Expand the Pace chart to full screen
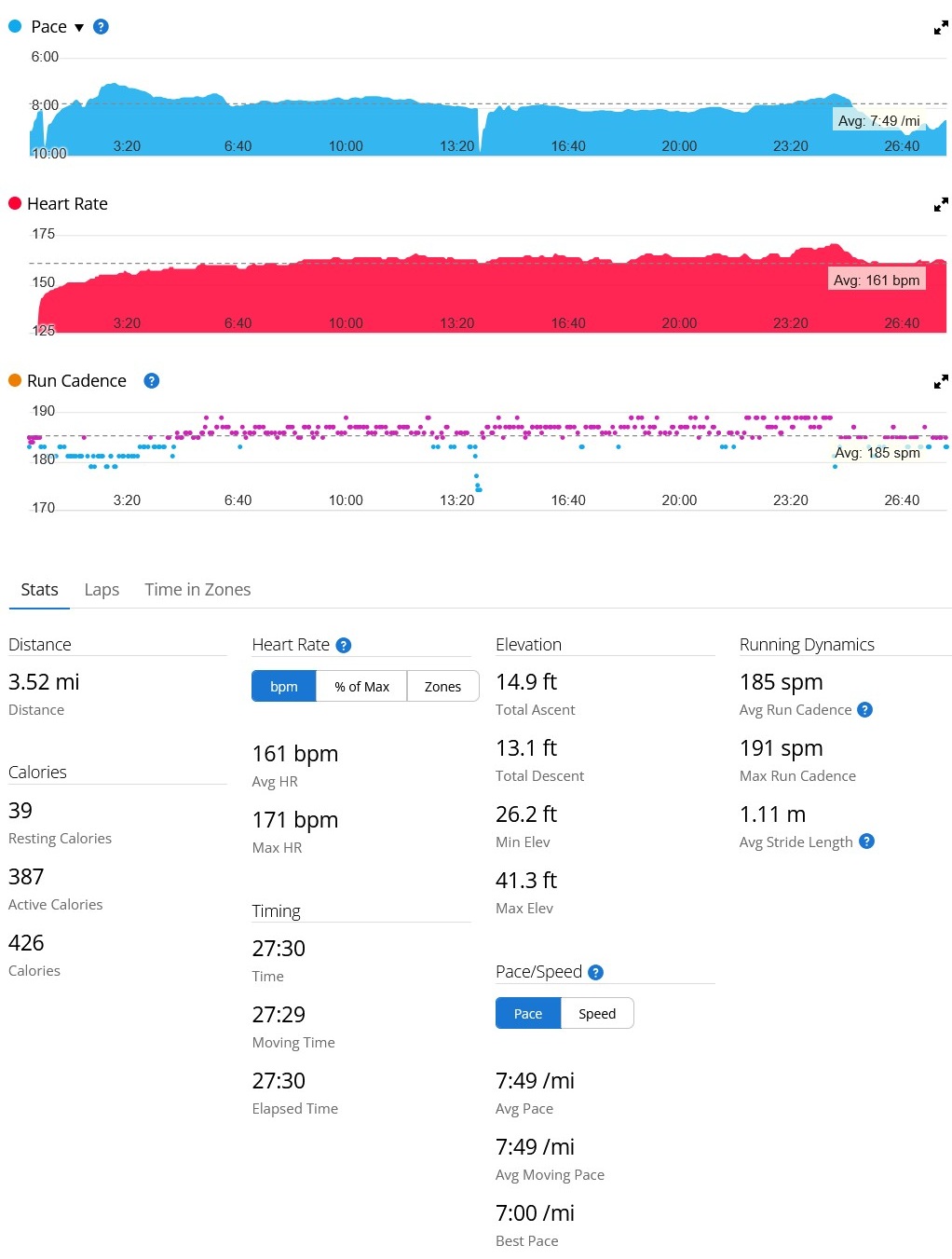The height and width of the screenshot is (1259, 952). coord(941,28)
